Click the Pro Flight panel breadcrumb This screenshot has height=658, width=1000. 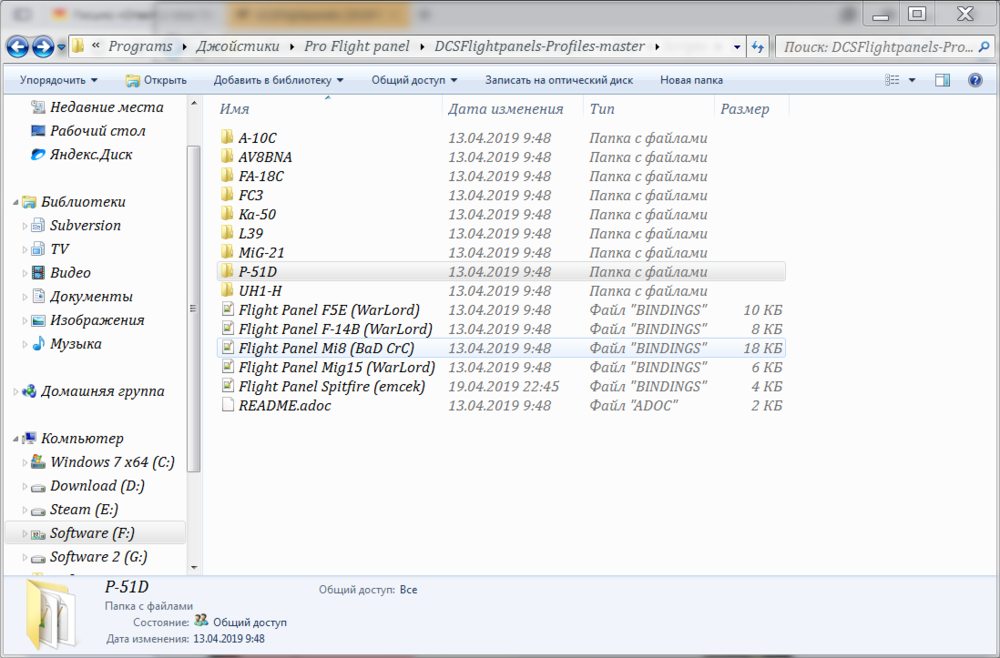(357, 47)
